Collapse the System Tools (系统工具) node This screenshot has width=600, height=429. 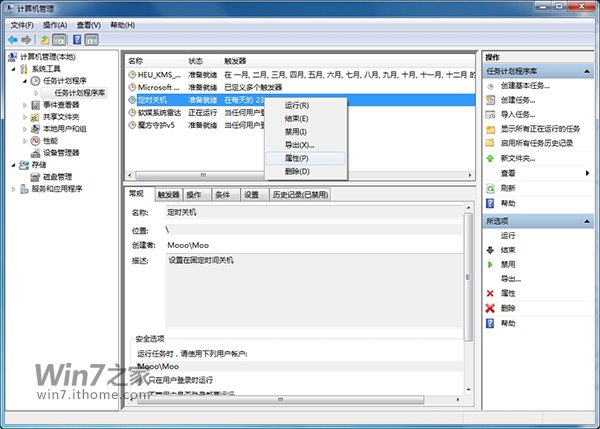point(15,69)
